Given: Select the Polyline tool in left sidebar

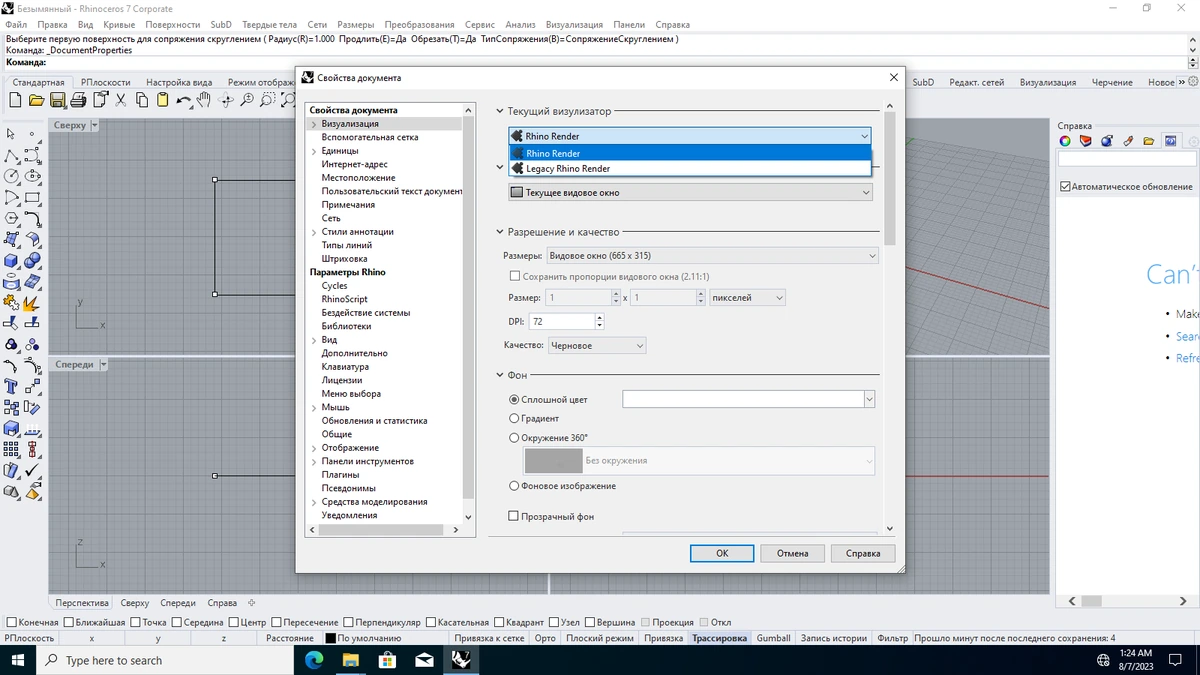Looking at the screenshot, I should click(11, 155).
